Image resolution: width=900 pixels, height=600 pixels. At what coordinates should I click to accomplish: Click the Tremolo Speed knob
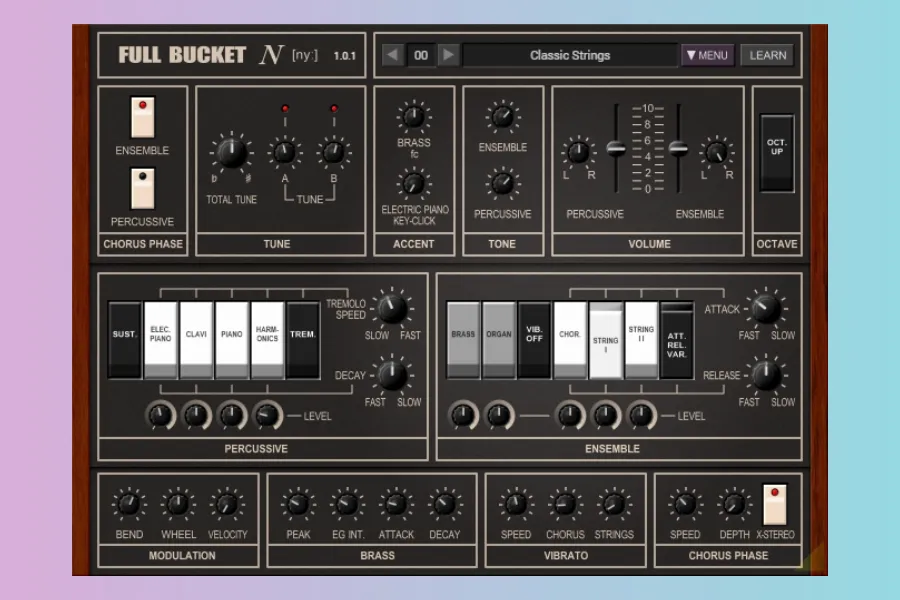pyautogui.click(x=391, y=308)
